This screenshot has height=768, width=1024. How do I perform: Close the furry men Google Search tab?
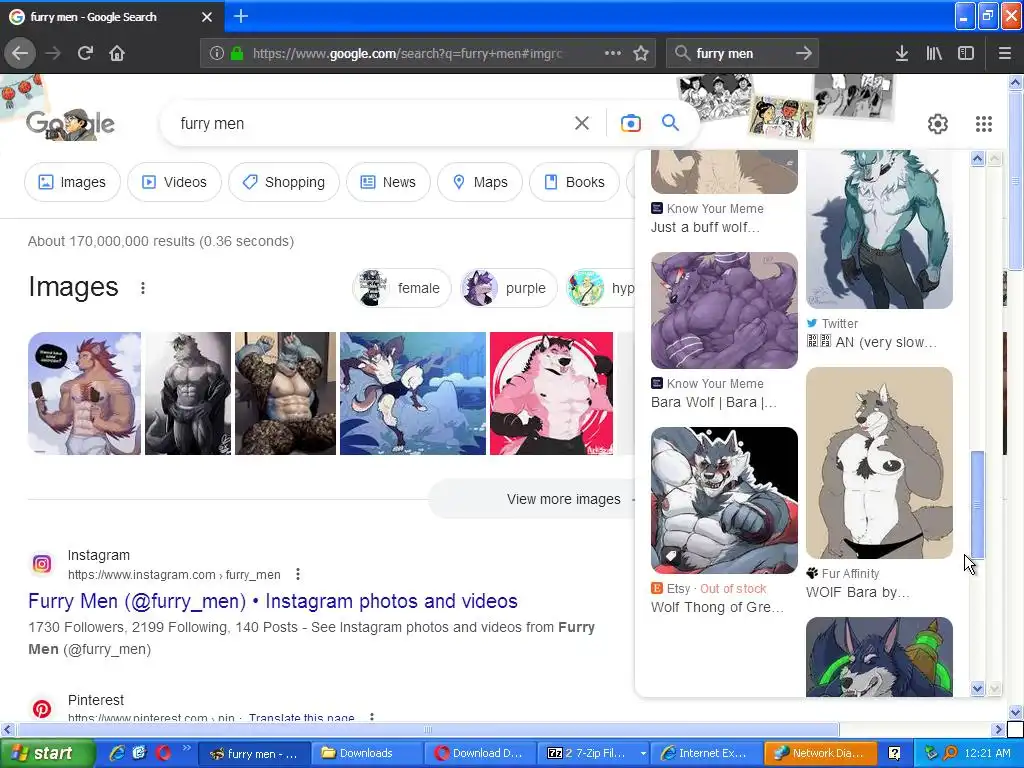pyautogui.click(x=207, y=17)
